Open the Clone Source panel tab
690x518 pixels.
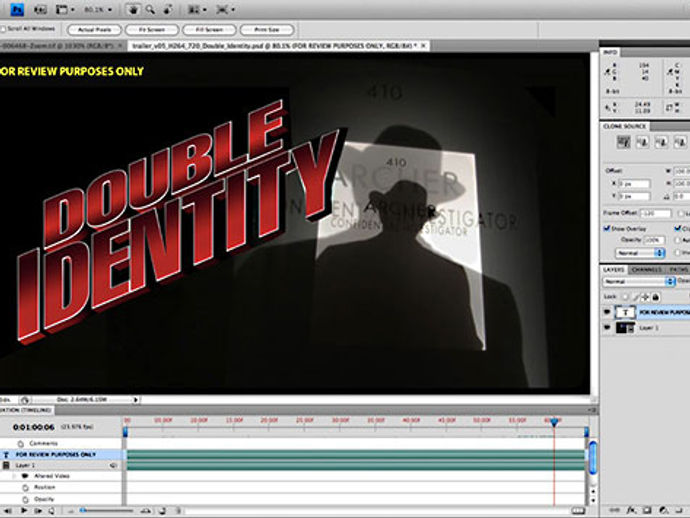(625, 126)
